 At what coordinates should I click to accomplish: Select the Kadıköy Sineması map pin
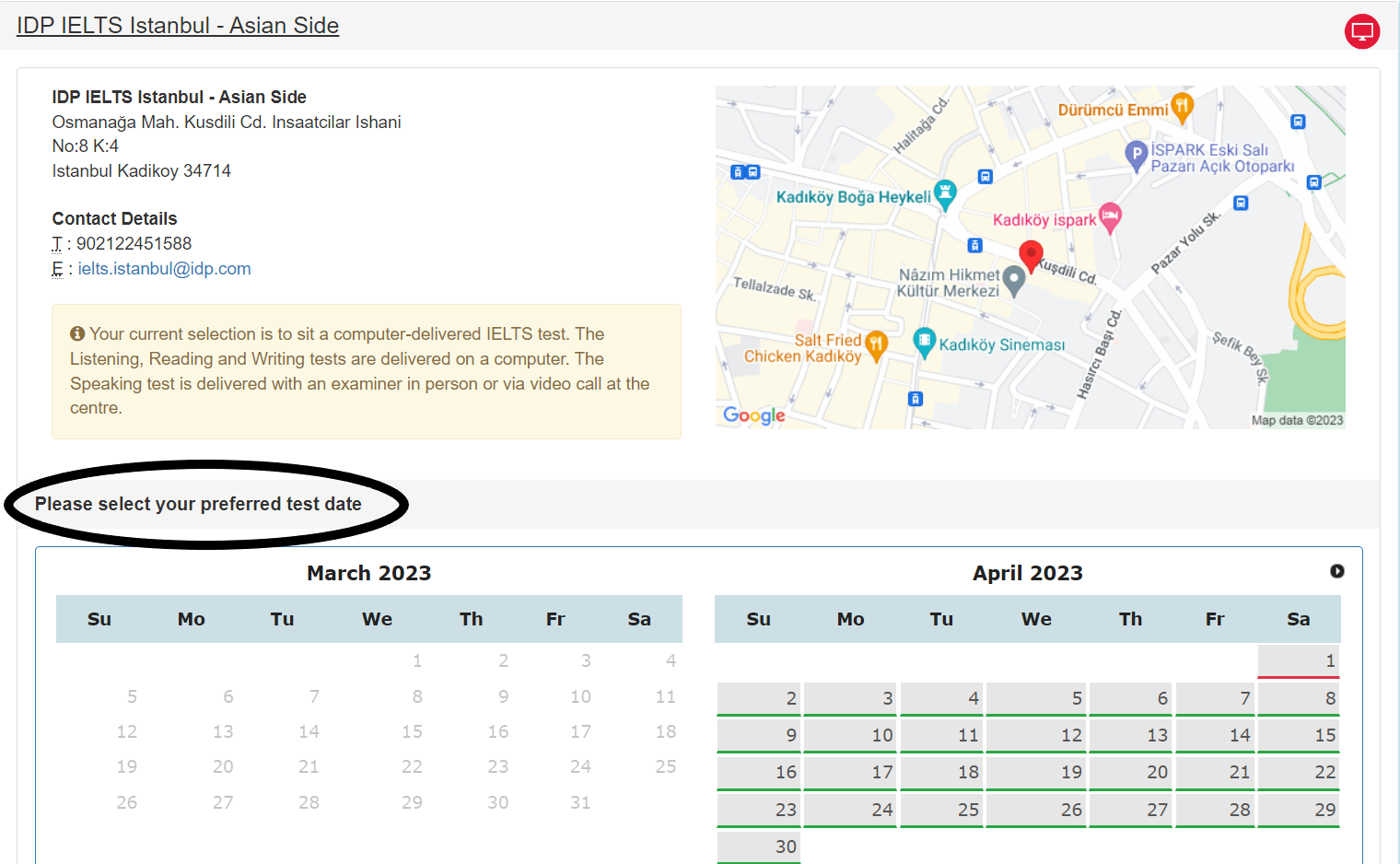[x=924, y=342]
